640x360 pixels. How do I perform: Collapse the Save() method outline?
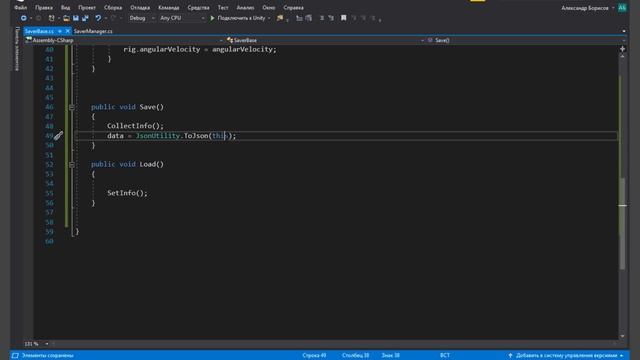[x=72, y=107]
